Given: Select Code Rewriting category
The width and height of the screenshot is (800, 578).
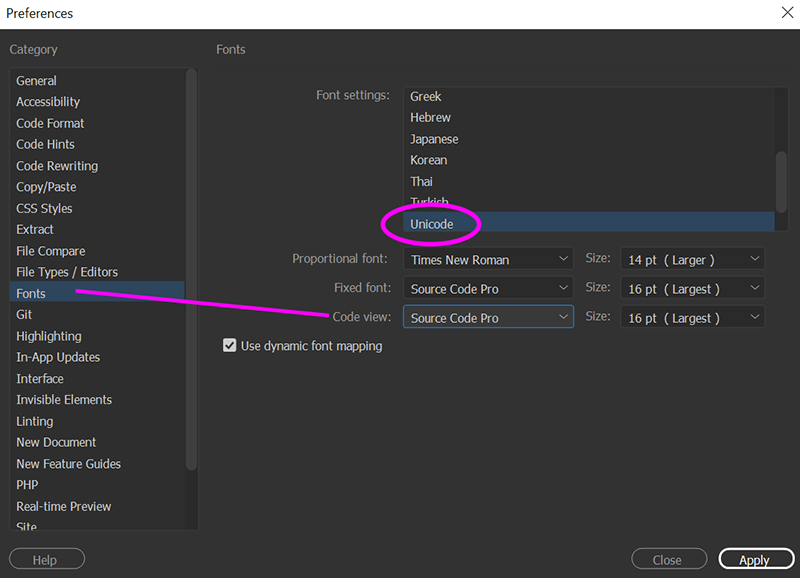Looking at the screenshot, I should (x=97, y=166).
